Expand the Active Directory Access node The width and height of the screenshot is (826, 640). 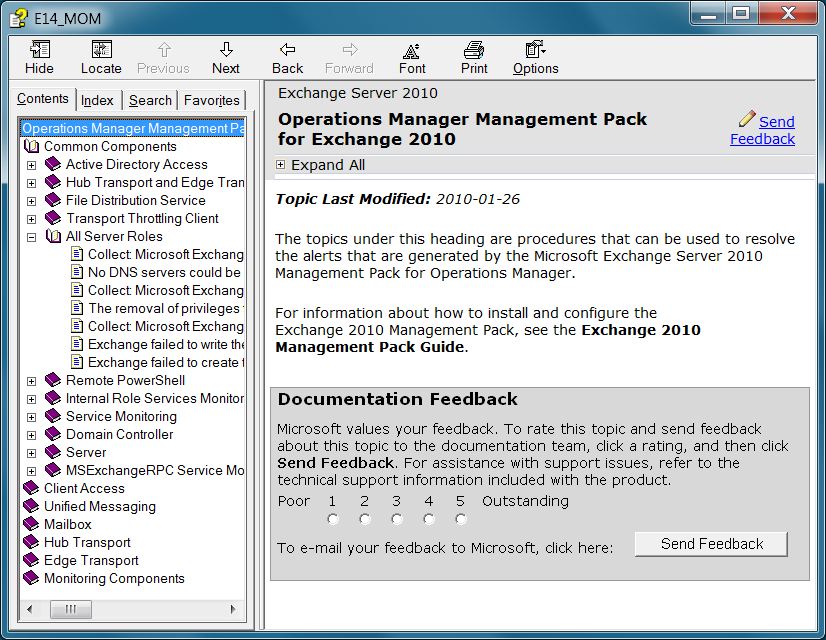click(x=31, y=165)
